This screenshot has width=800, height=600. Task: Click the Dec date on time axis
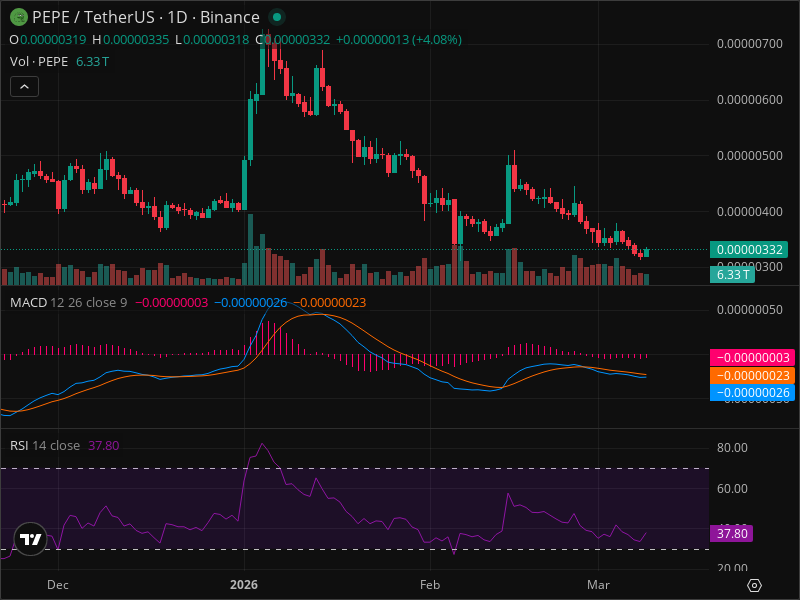point(58,585)
